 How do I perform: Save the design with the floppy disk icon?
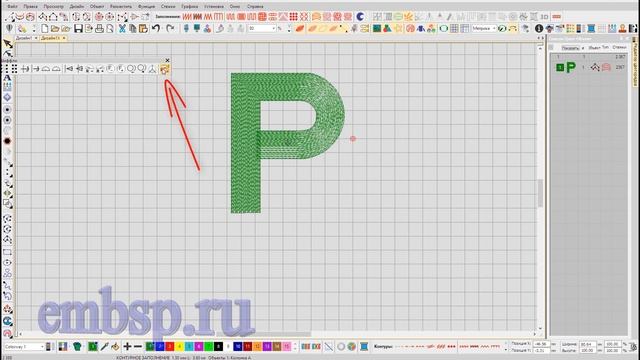pos(78,28)
